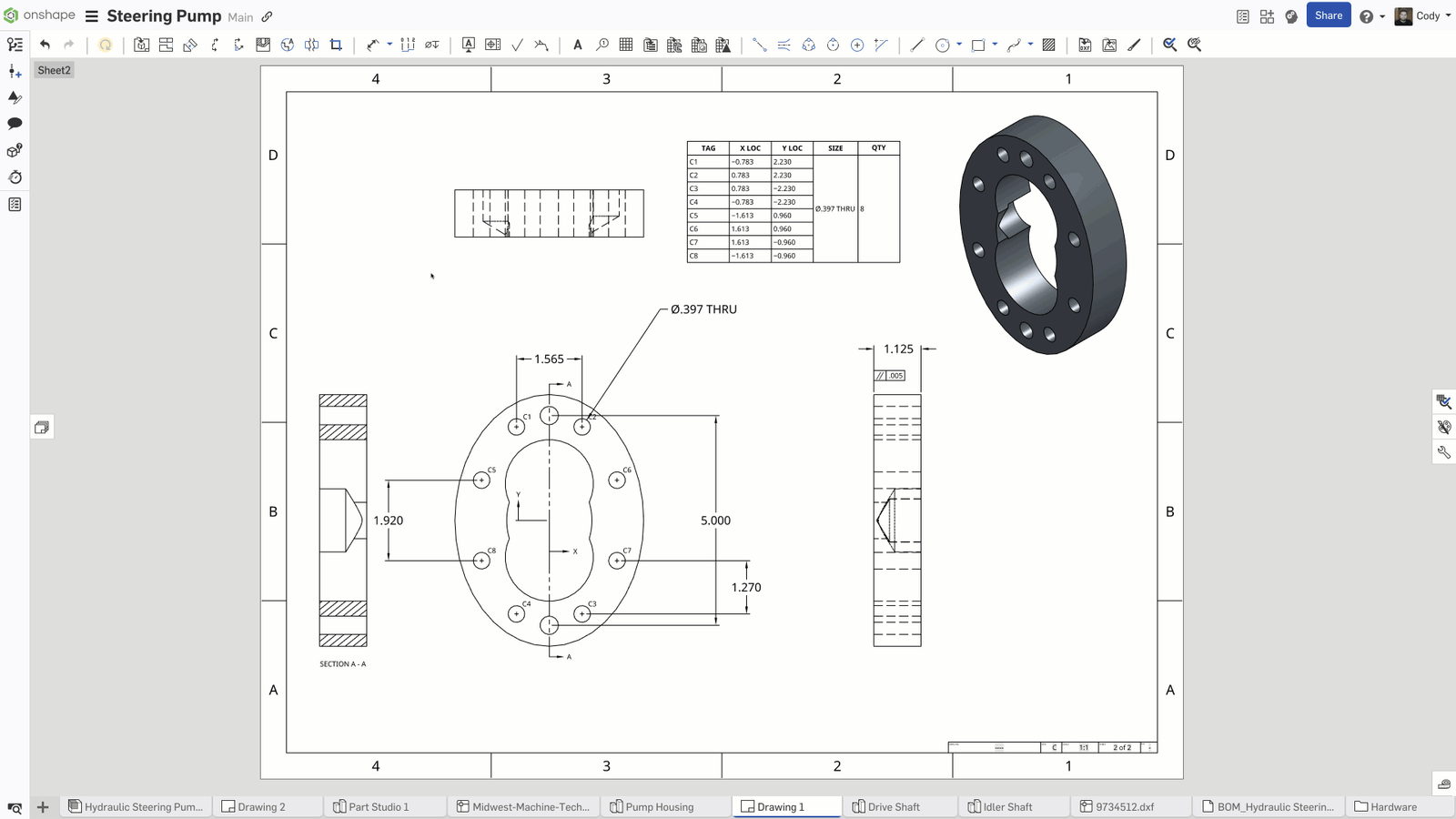Click the Insert image icon
1456x819 pixels.
point(1109,45)
